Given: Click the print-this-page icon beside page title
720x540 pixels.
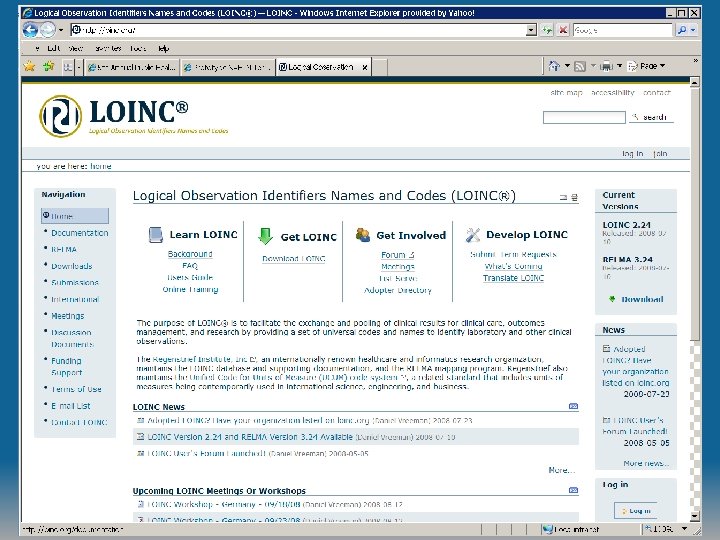Looking at the screenshot, I should pyautogui.click(x=574, y=197).
